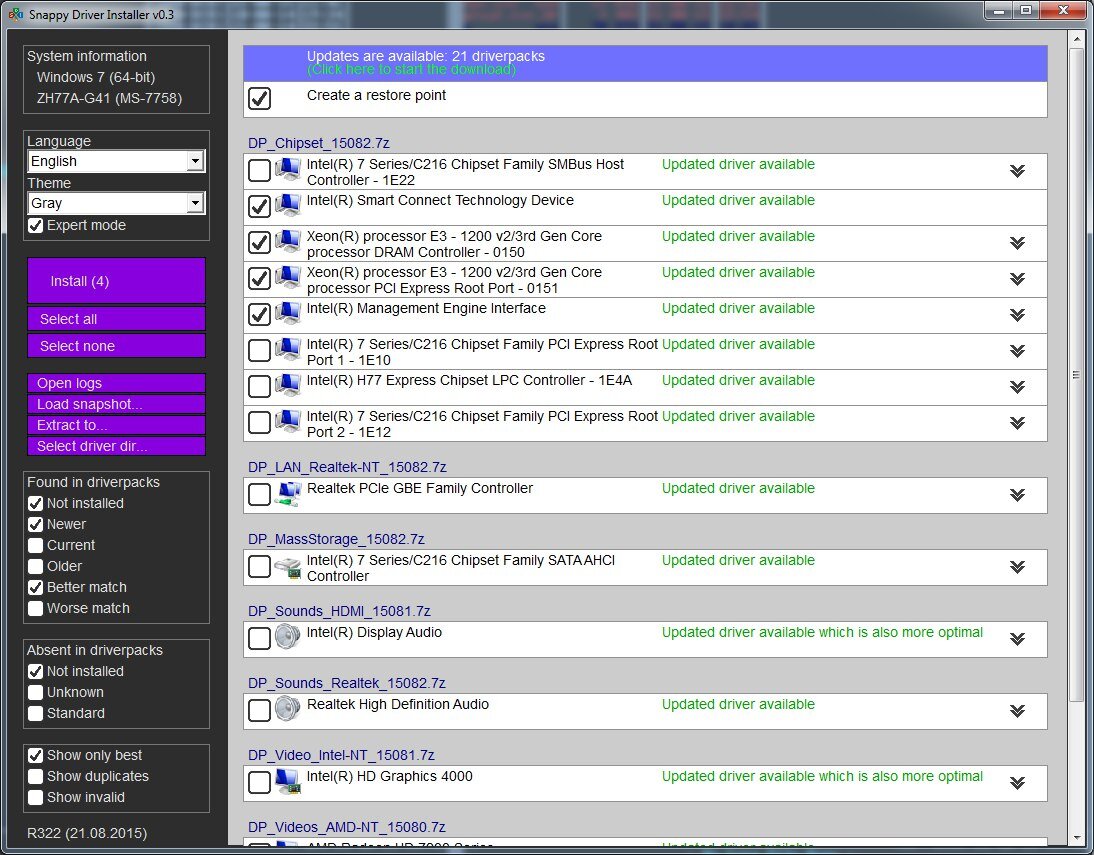Screen dimensions: 1094x855
Task: Click the H77 LPC Controller device icon
Action: point(287,385)
